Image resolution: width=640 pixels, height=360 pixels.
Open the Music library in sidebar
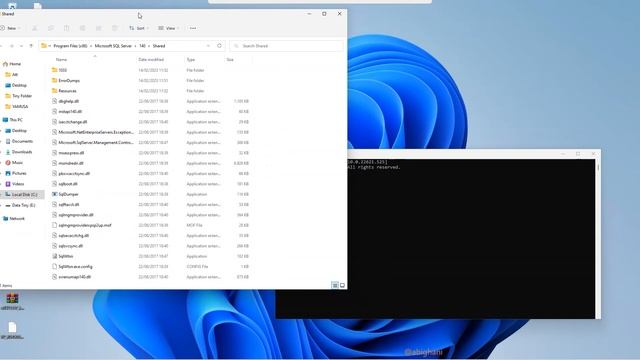tap(17, 162)
